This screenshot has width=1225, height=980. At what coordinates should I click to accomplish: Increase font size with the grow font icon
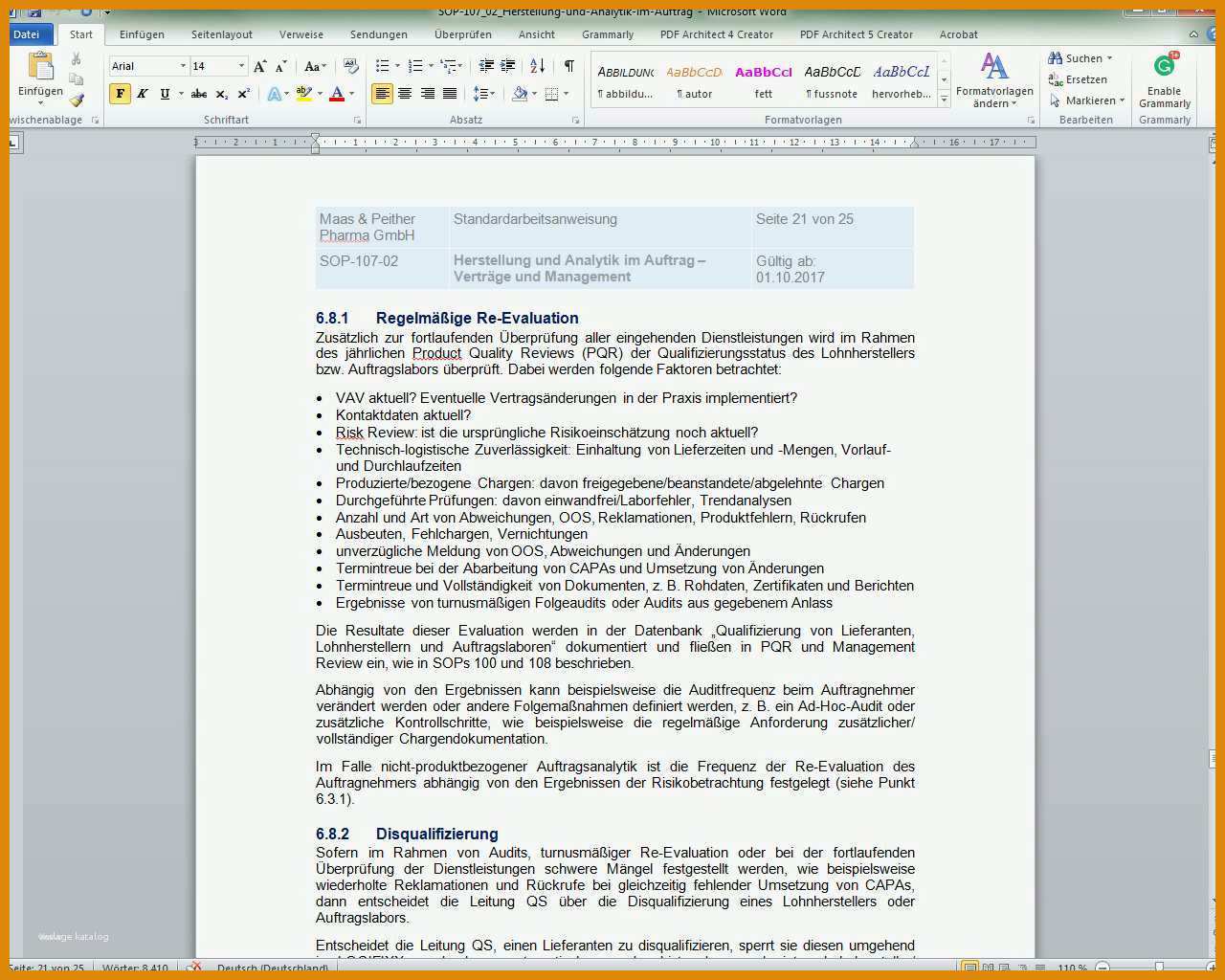tap(260, 66)
